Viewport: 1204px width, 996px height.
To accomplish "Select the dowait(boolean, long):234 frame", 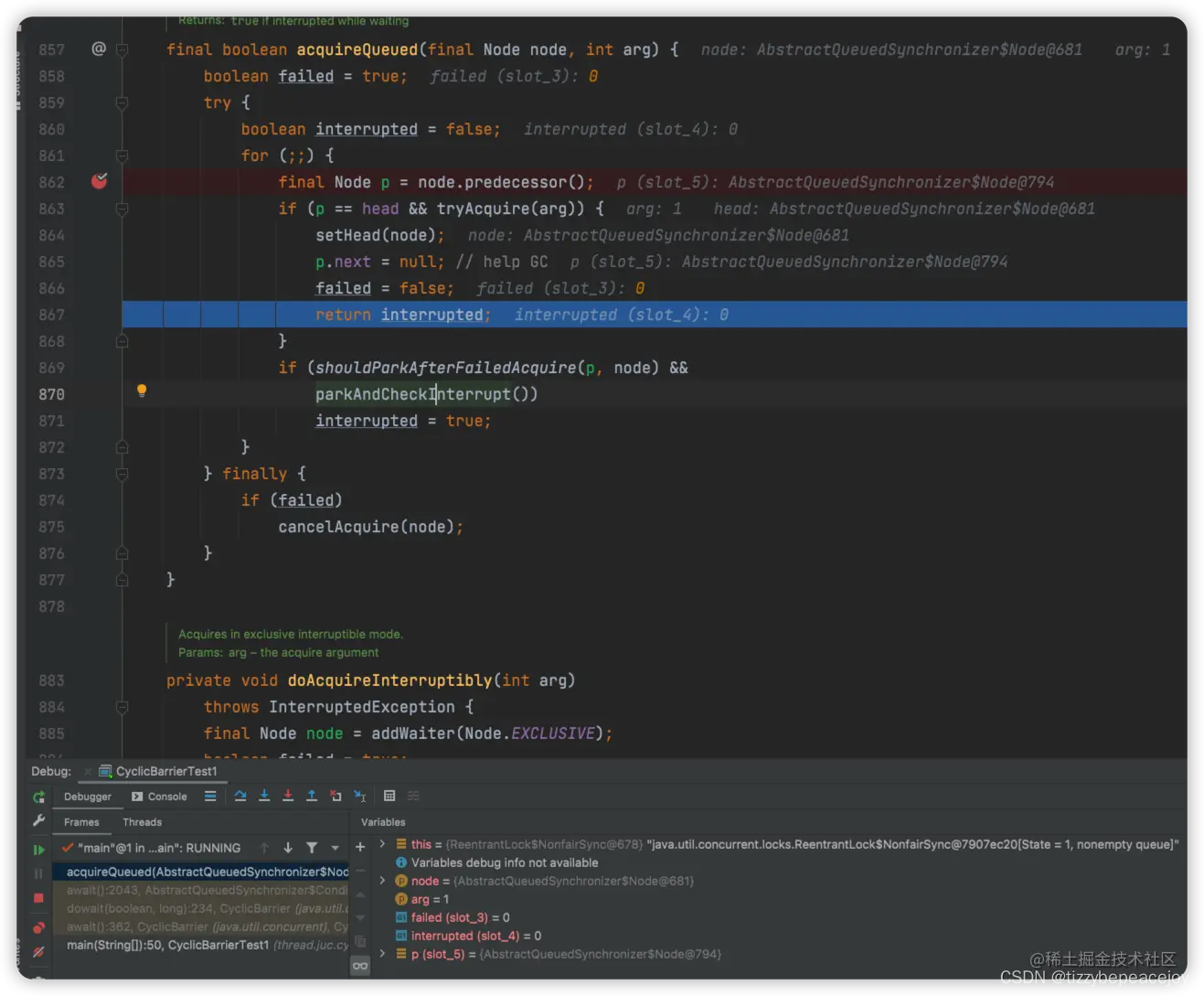I will click(200, 908).
